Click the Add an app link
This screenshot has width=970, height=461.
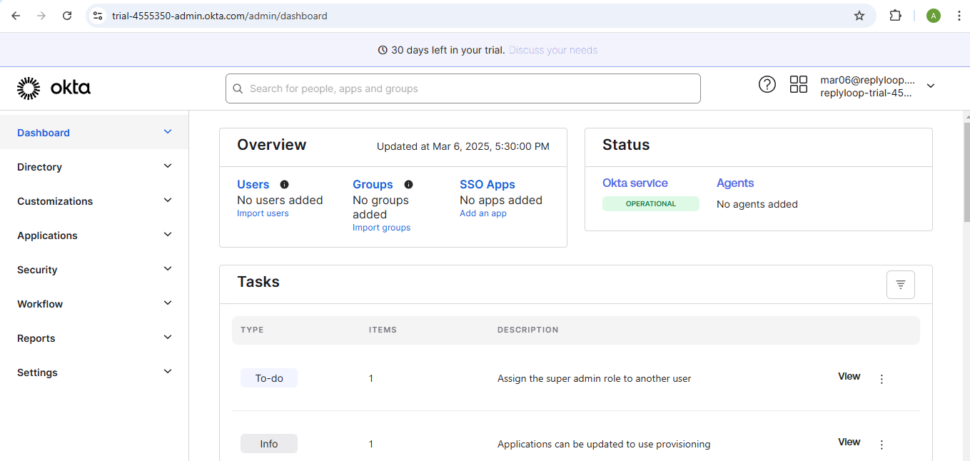(x=483, y=213)
